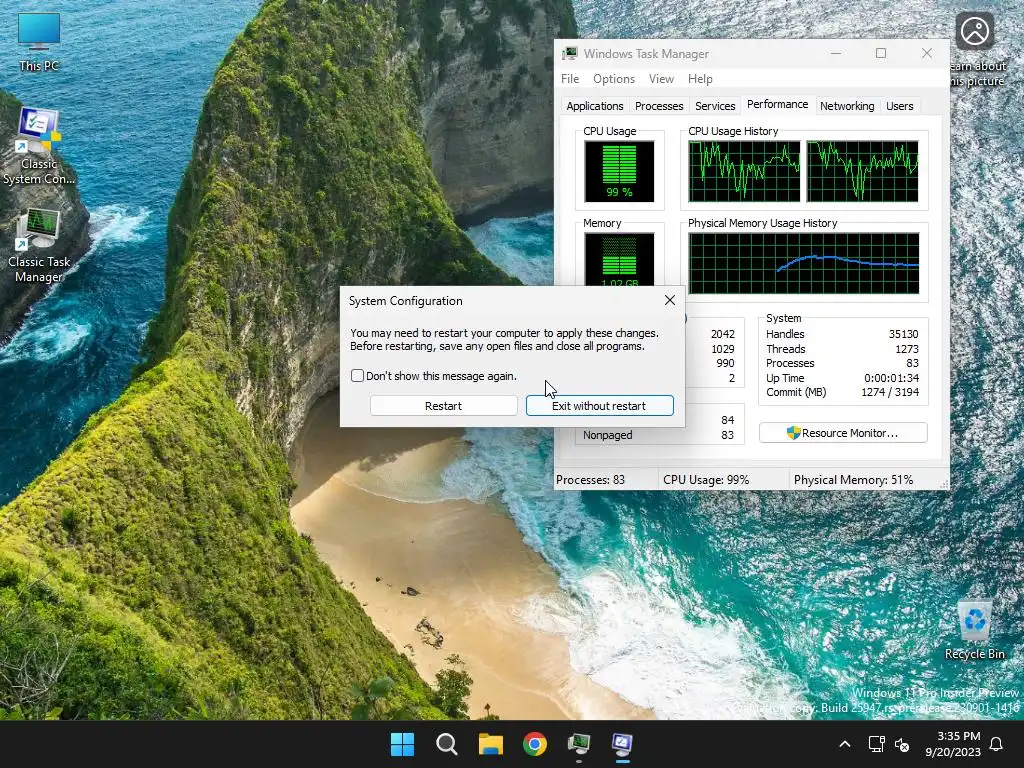Switch to Users tab

[x=899, y=106]
